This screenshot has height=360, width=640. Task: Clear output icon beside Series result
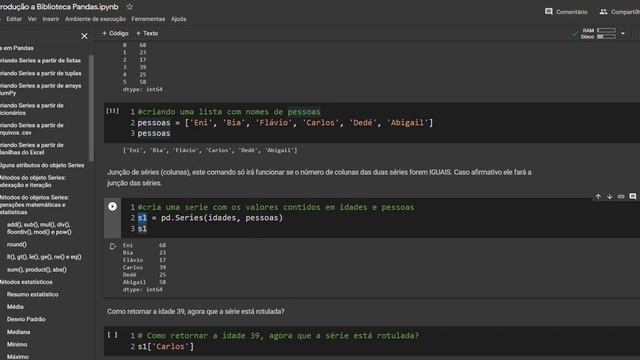(x=113, y=246)
